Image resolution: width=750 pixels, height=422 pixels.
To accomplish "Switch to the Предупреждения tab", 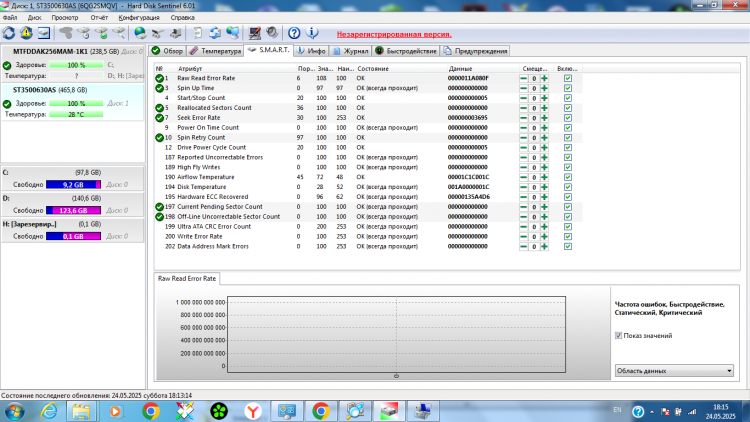I will [475, 51].
